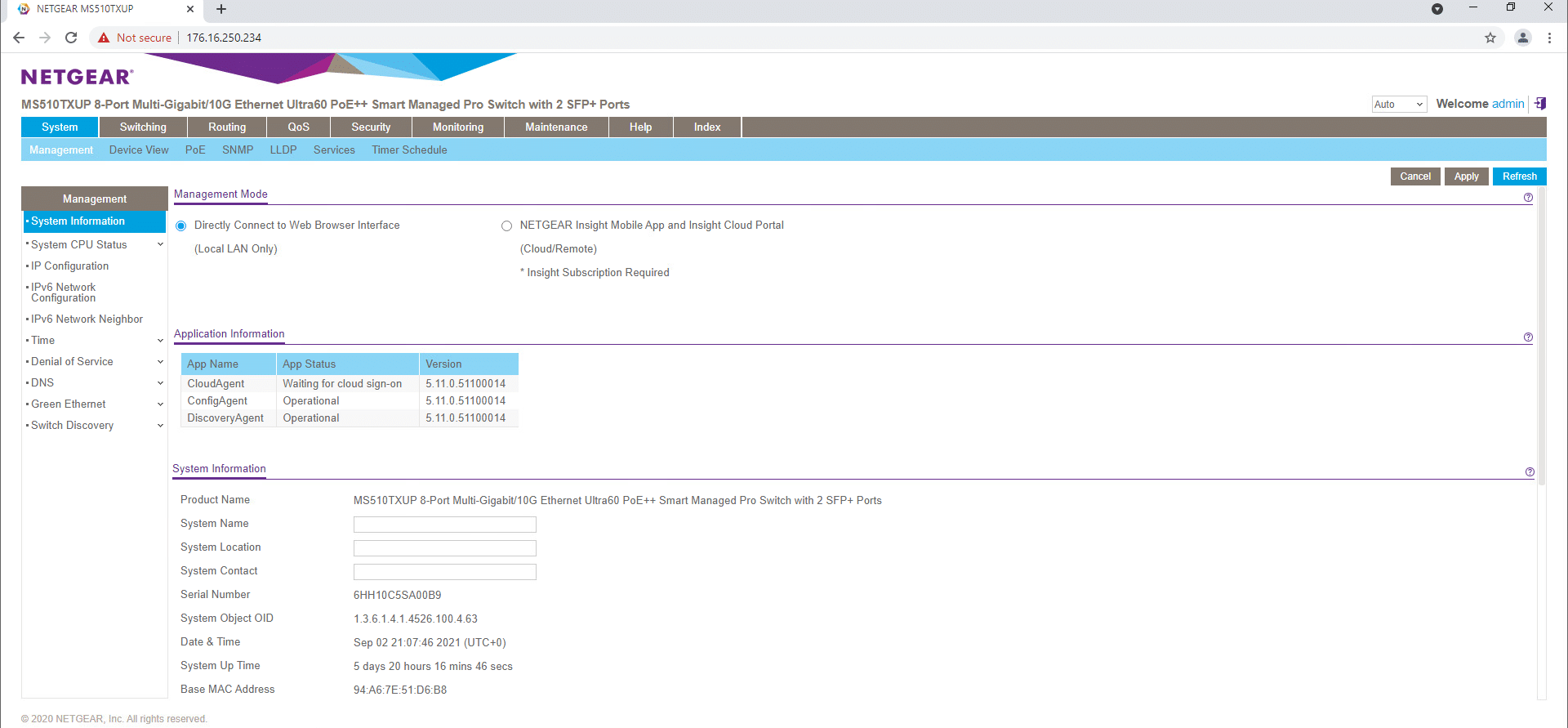This screenshot has height=728, width=1568.
Task: Expand Green Ethernet sidebar item
Action: click(x=160, y=404)
